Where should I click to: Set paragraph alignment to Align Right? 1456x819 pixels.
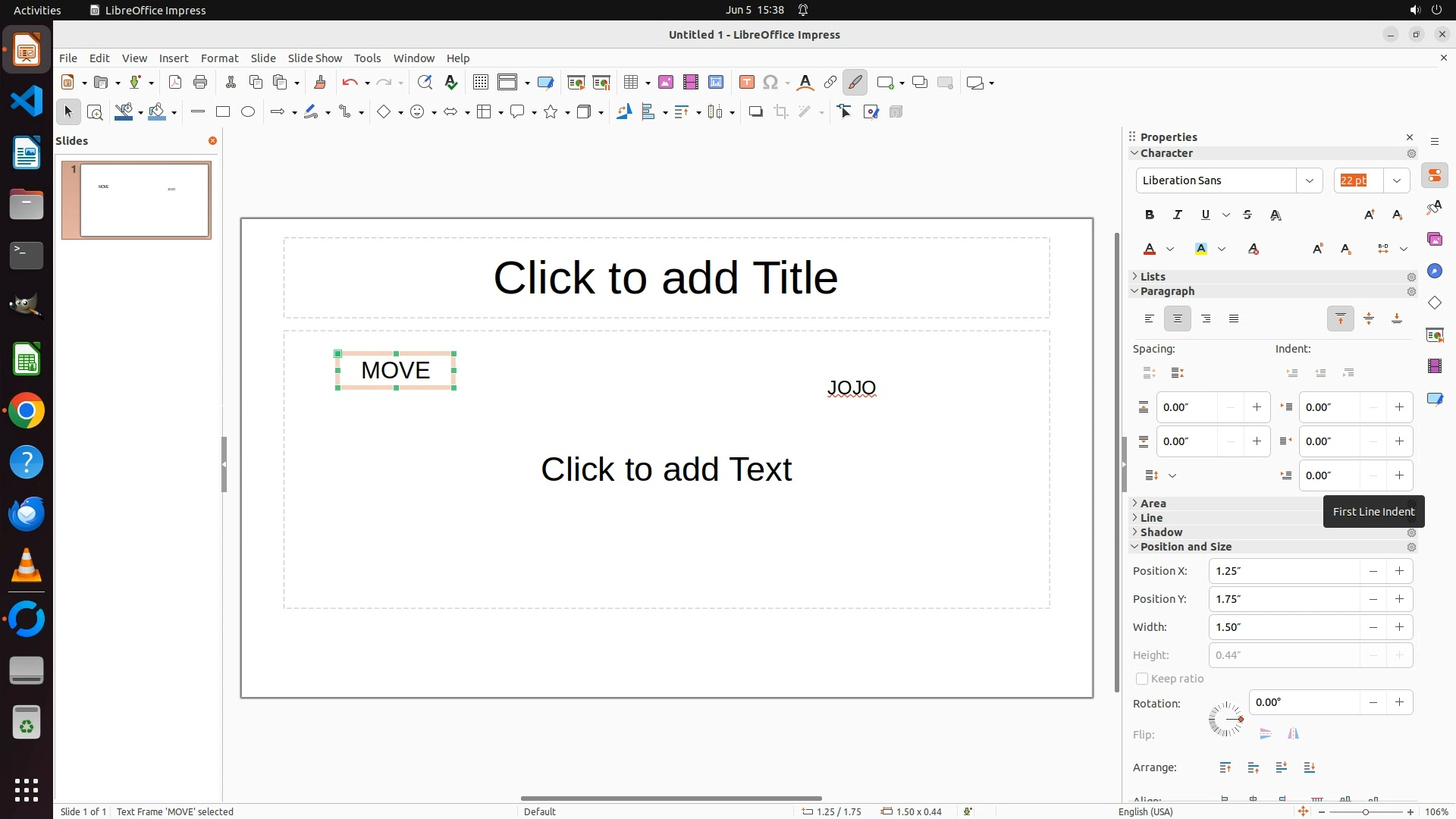1206,319
